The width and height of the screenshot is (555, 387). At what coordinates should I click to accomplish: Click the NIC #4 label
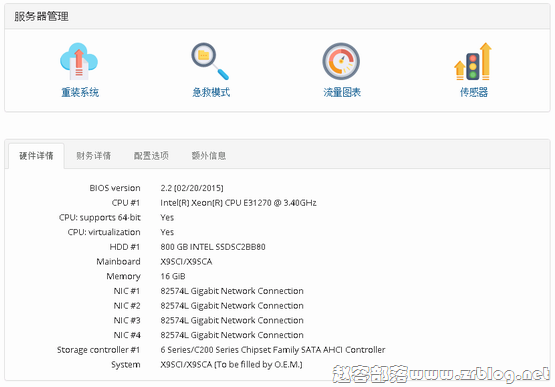pos(127,335)
